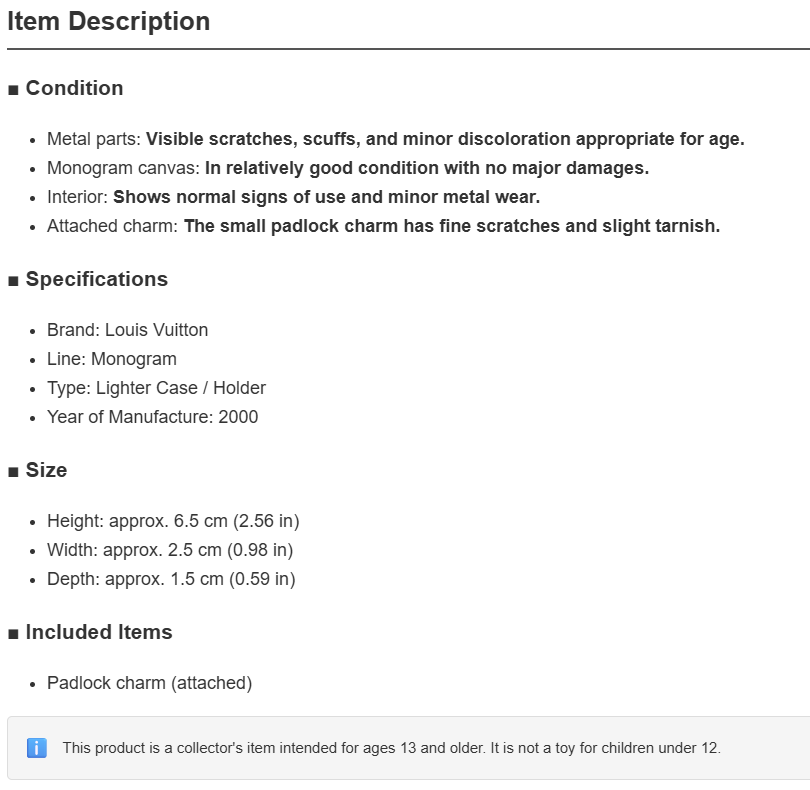Click the Interior condition line

click(x=293, y=197)
